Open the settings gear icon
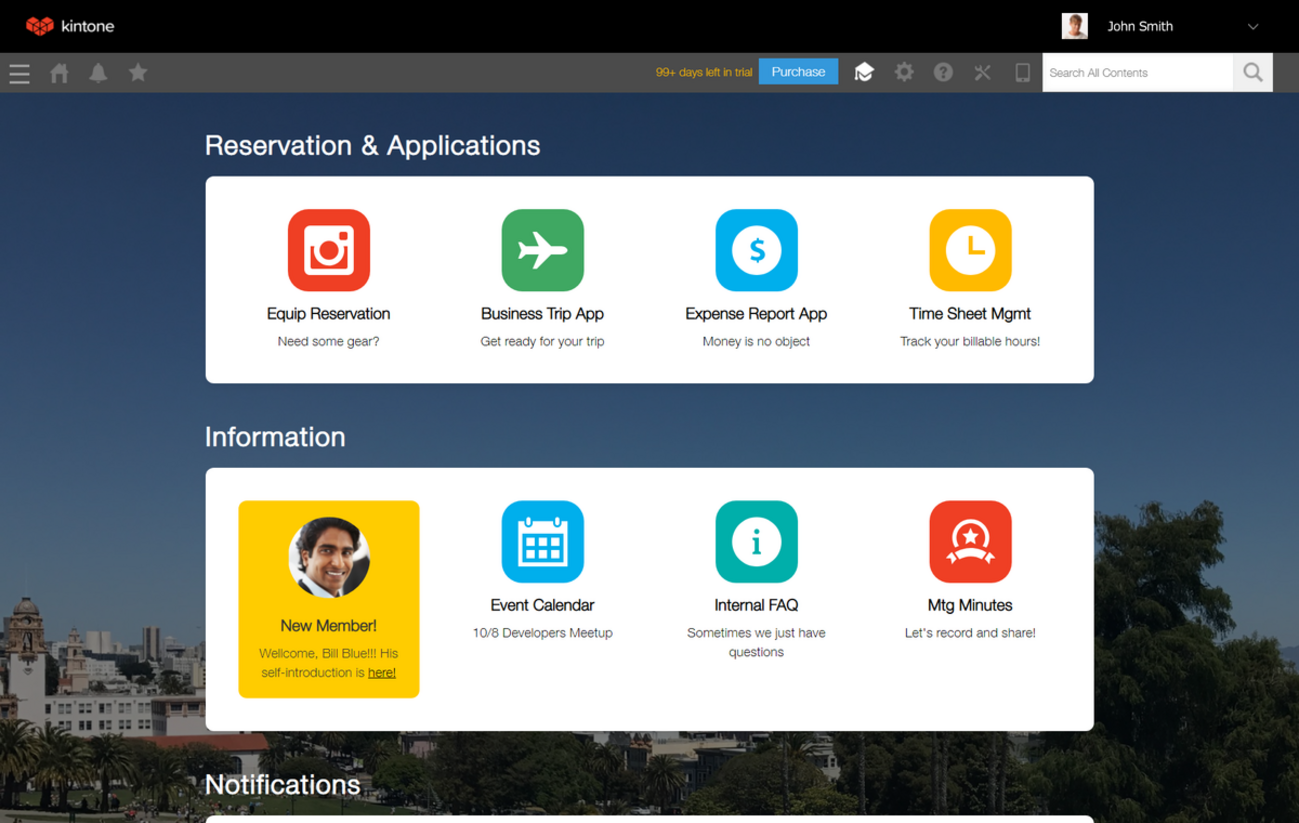 click(x=904, y=72)
